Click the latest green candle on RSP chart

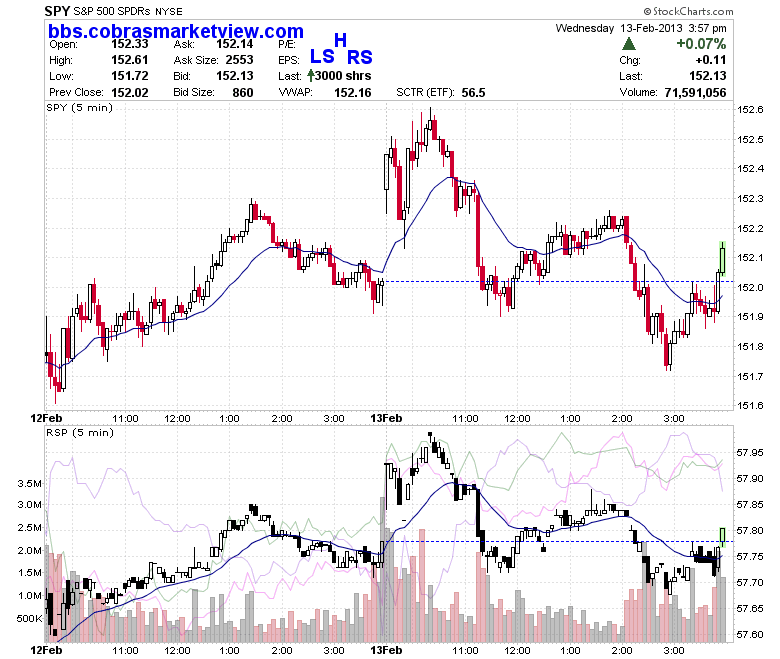point(722,537)
